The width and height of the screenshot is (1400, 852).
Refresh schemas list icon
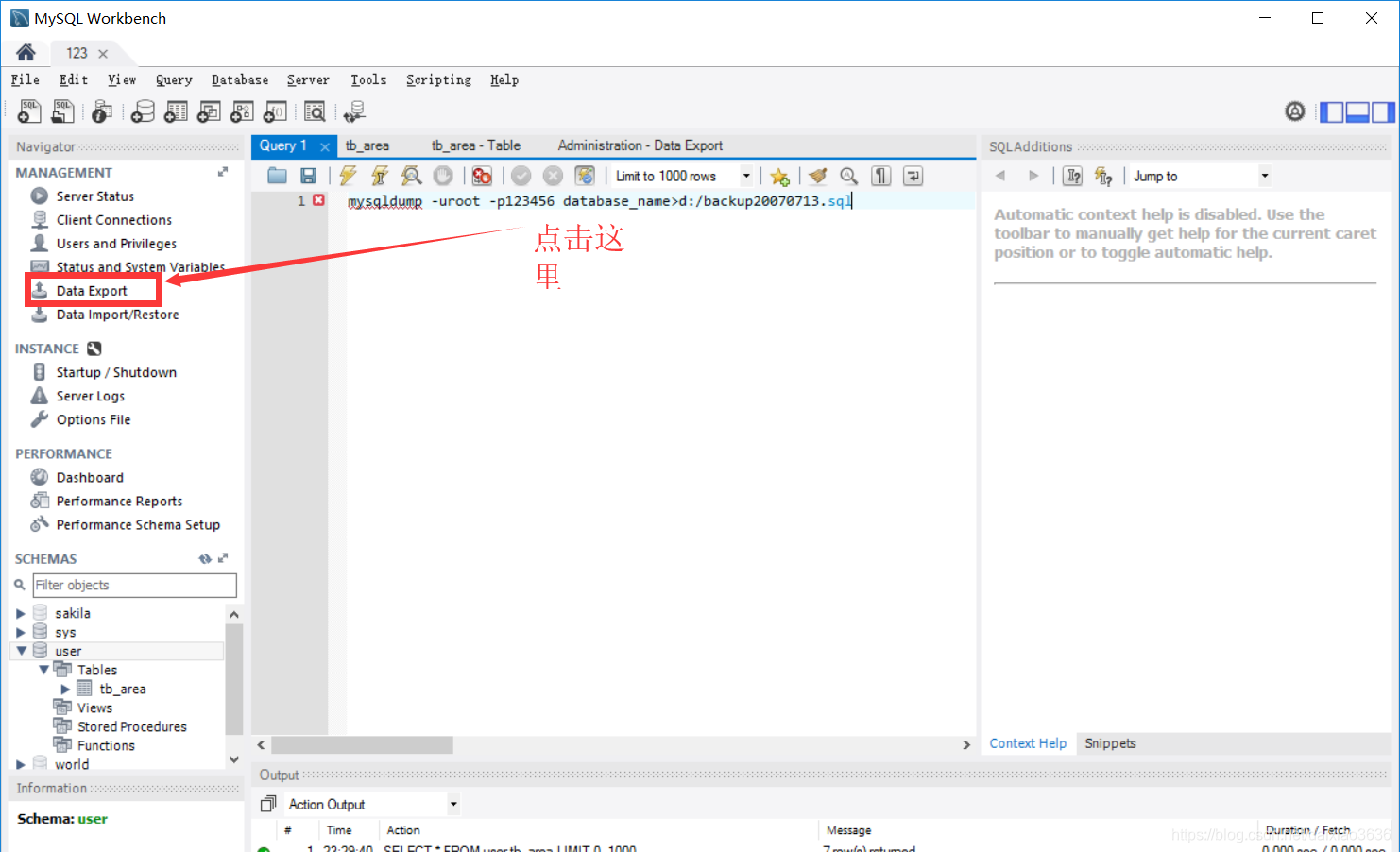pos(205,559)
